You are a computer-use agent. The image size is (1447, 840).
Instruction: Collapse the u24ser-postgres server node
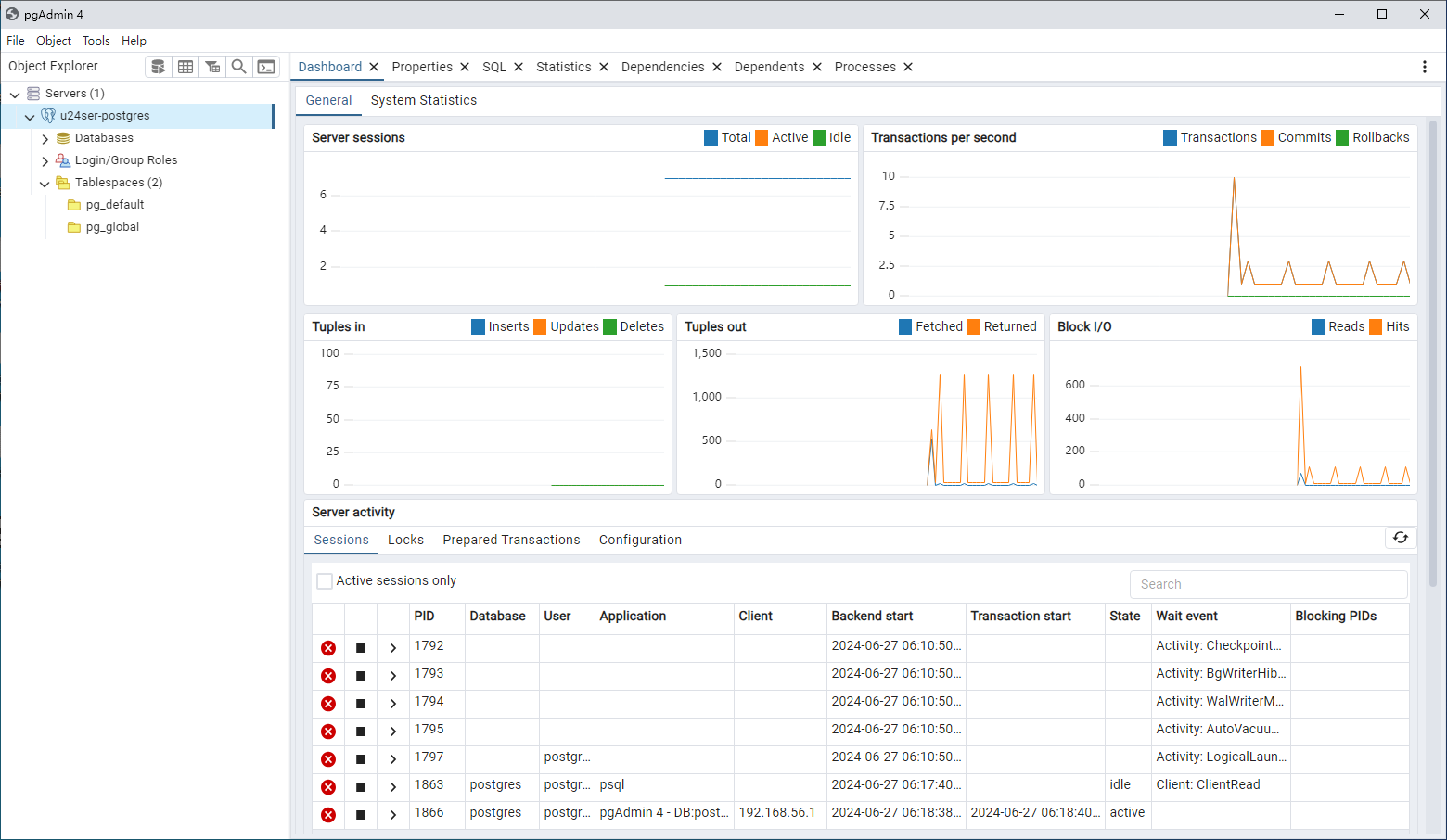30,116
